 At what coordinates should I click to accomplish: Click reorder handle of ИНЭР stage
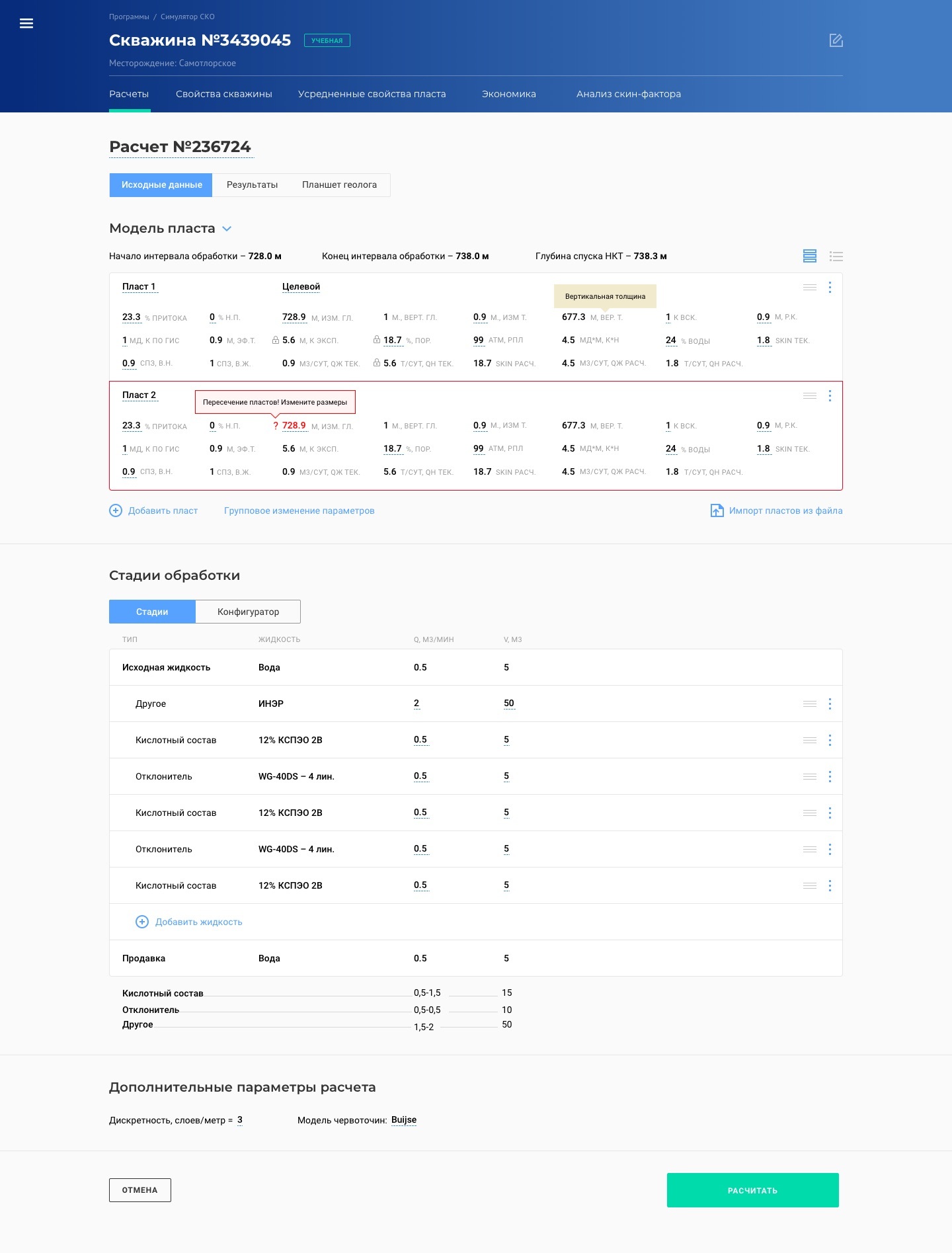810,704
